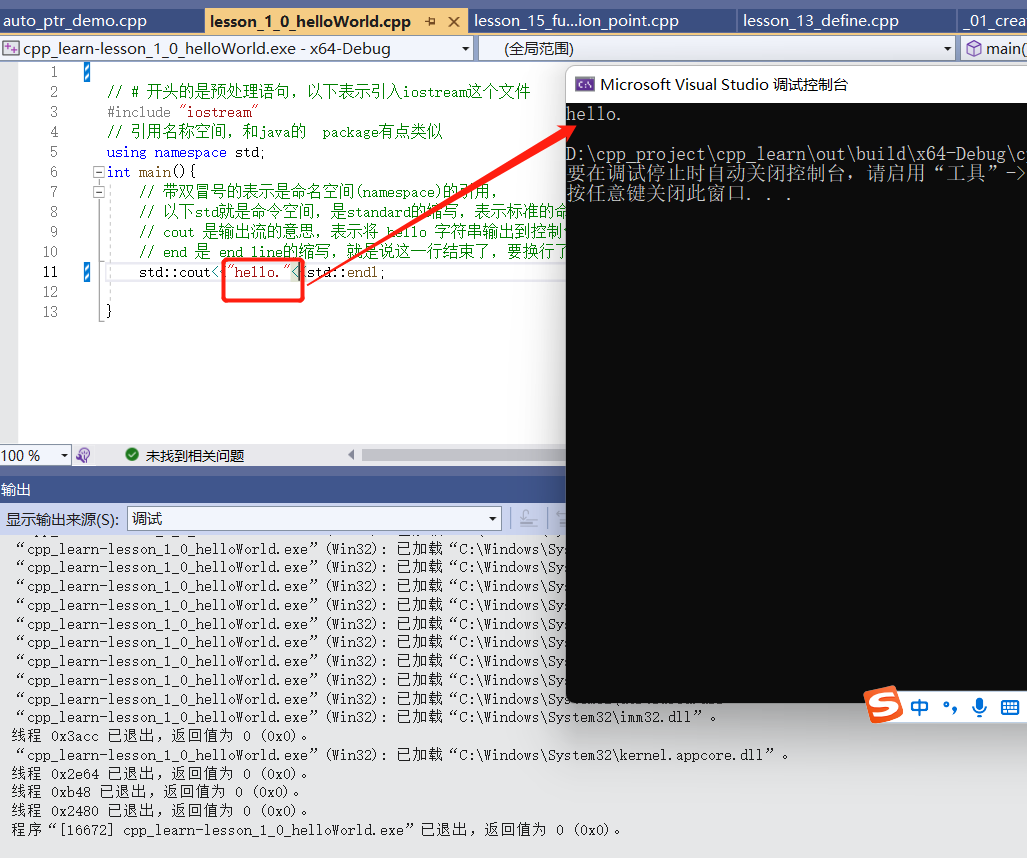Click the int main() declaration
This screenshot has height=858, width=1027.
click(x=151, y=172)
